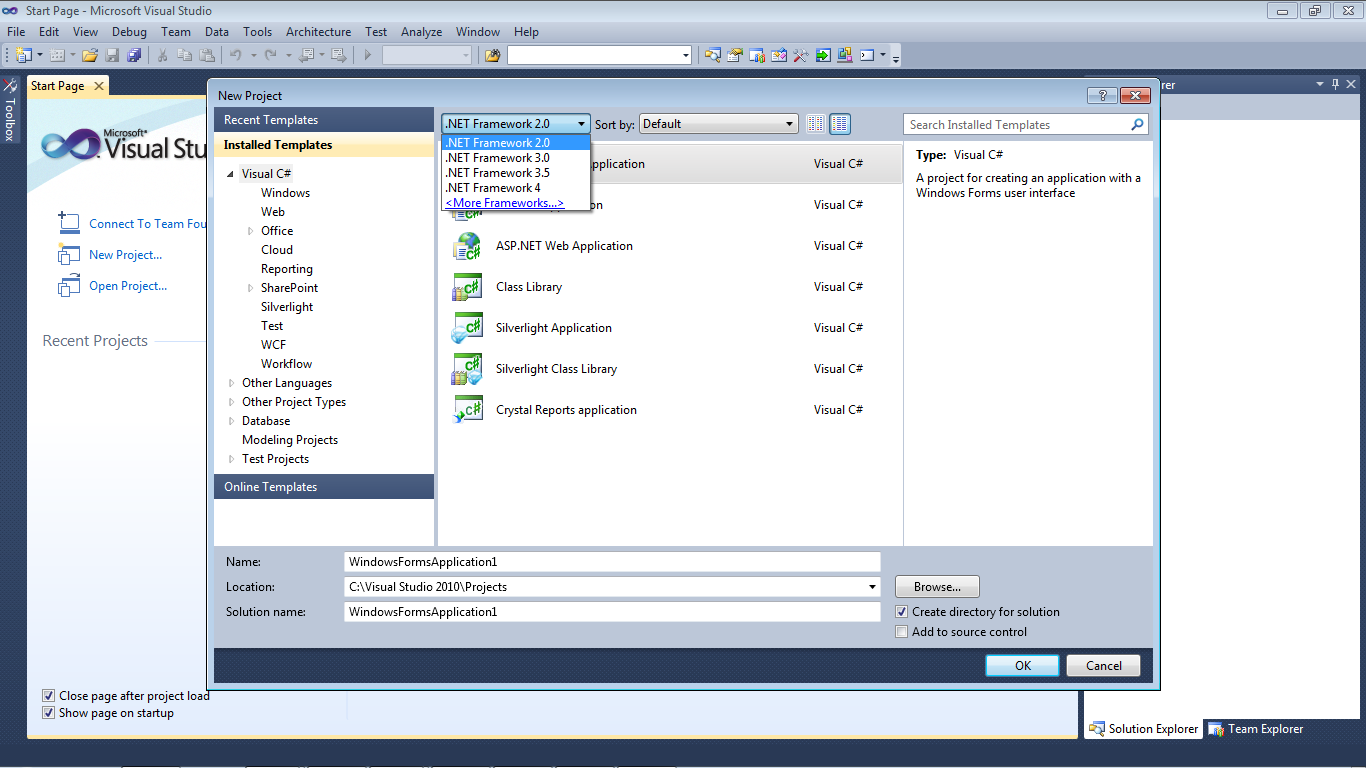Image resolution: width=1366 pixels, height=768 pixels.
Task: Expand the Other Project Types node
Action: [232, 402]
